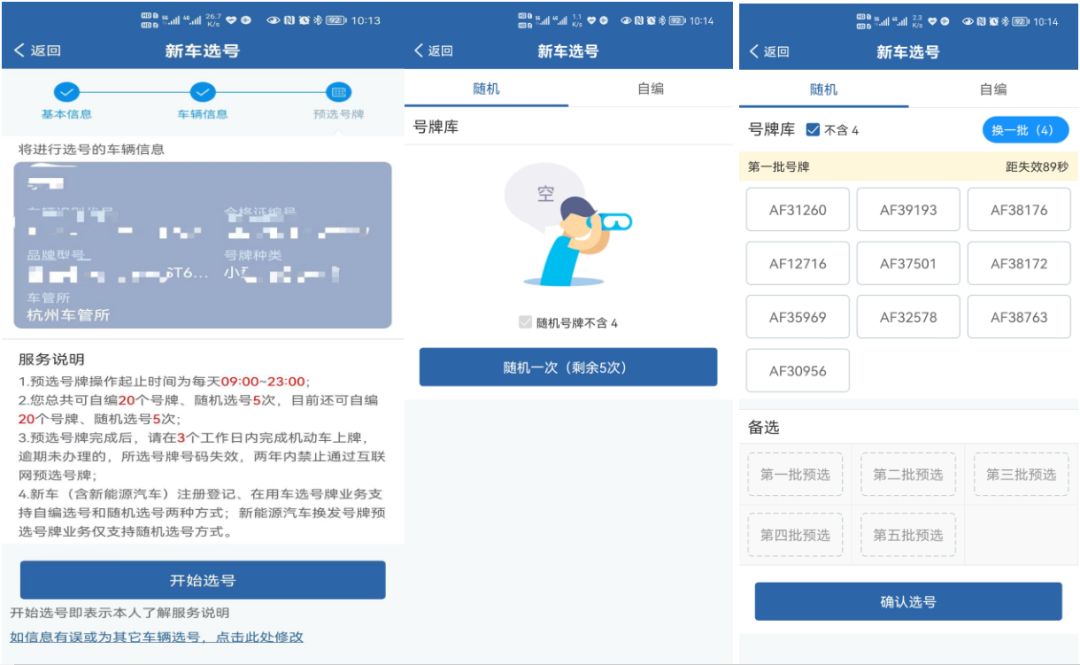This screenshot has height=665, width=1080.
Task: Click 确认选号 button
Action: (908, 602)
